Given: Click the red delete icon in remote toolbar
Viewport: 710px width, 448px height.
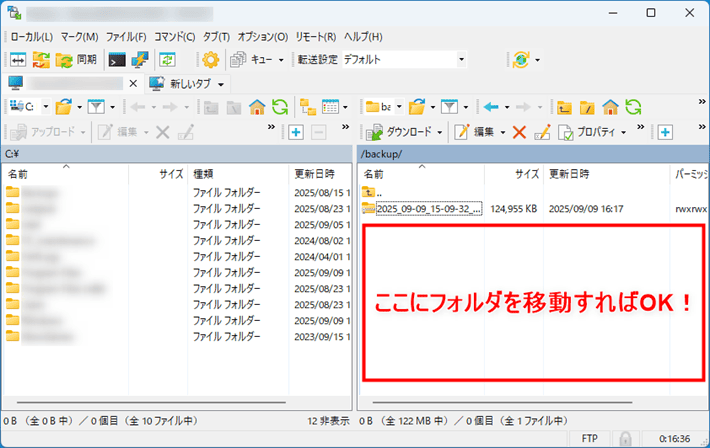Looking at the screenshot, I should pos(519,132).
